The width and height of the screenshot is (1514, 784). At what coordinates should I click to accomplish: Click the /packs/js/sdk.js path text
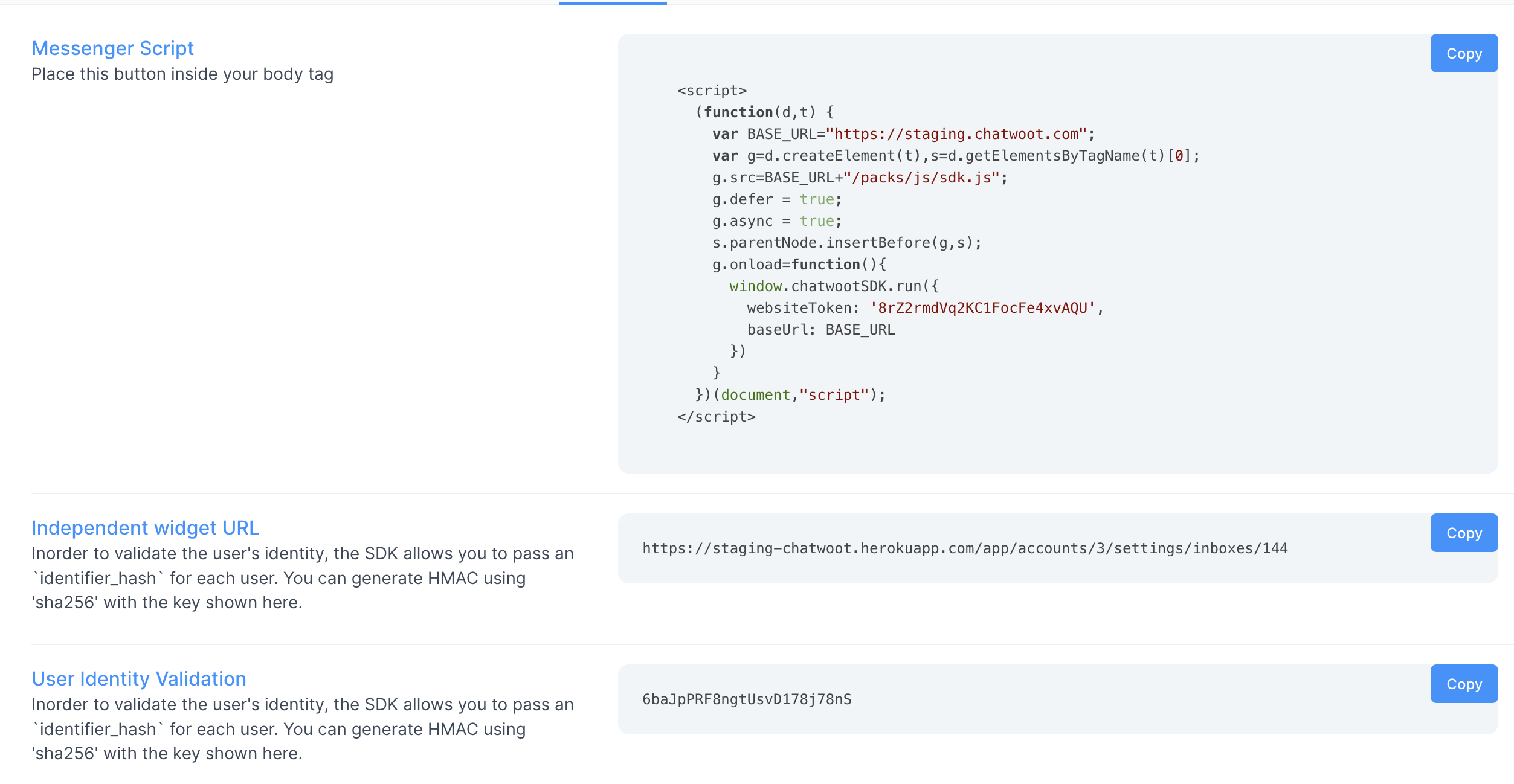924,177
